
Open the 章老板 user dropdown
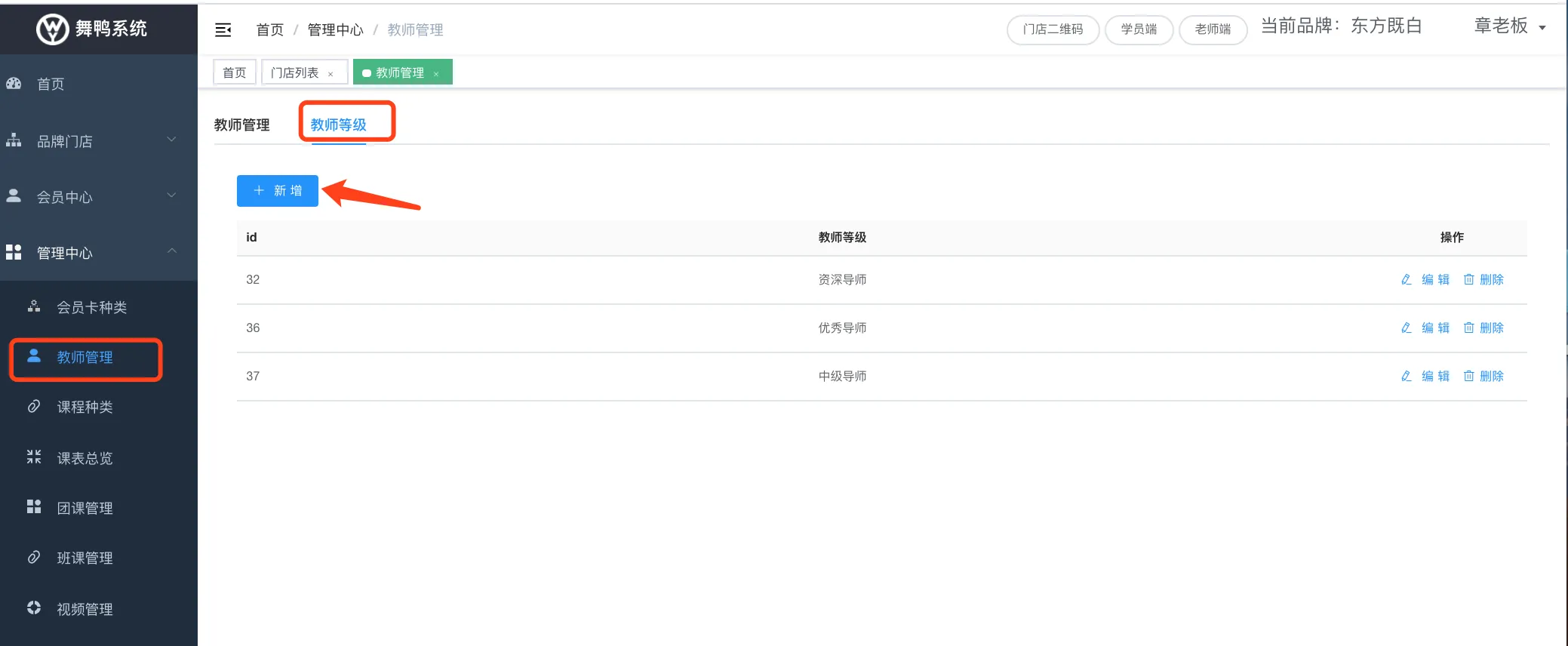tap(1510, 27)
